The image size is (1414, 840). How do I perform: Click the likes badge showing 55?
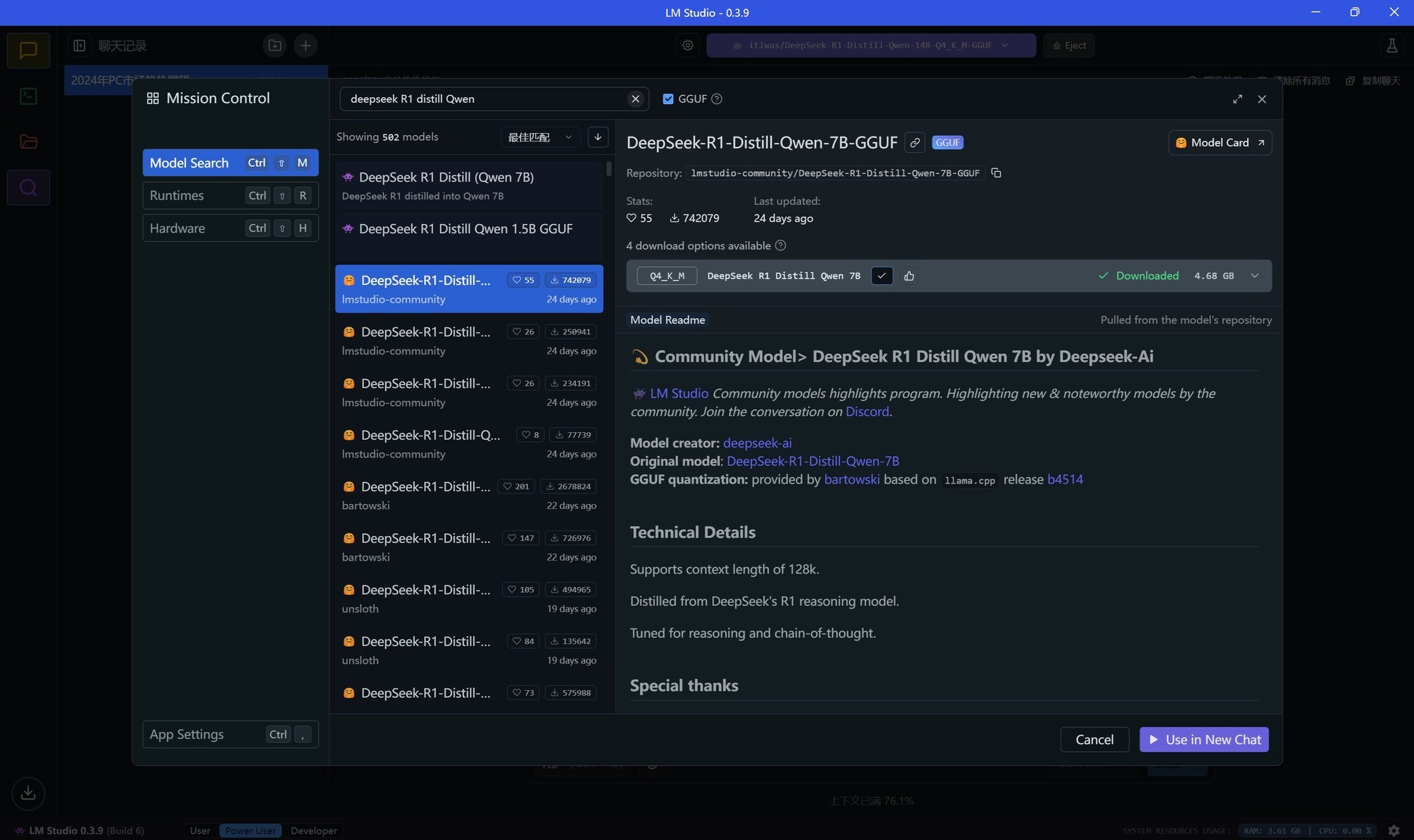tap(523, 280)
